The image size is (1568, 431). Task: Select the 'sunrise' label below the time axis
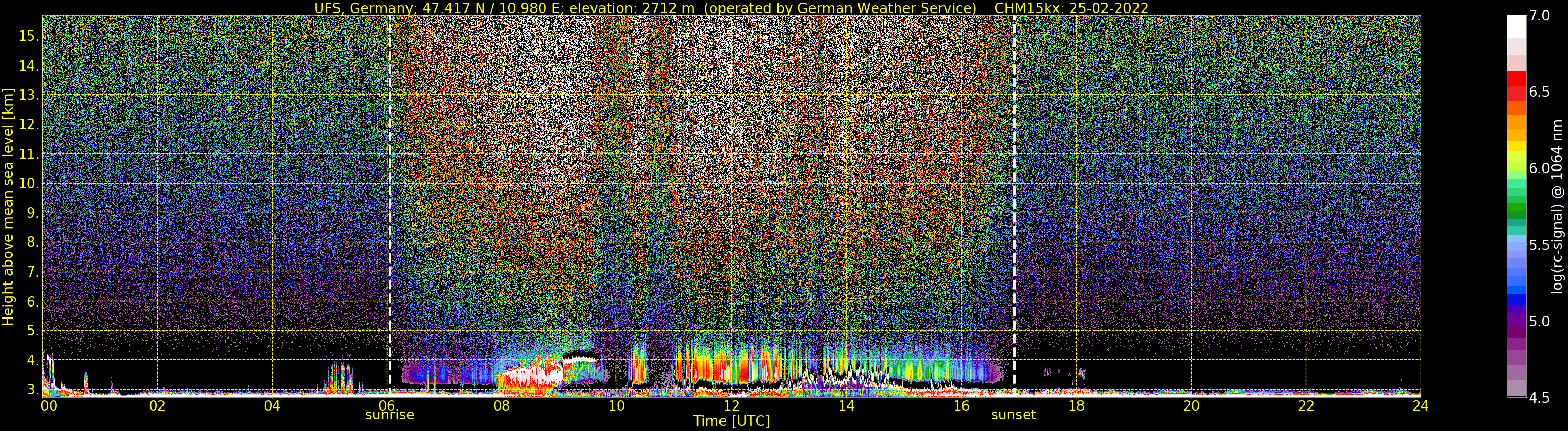pyautogui.click(x=390, y=415)
